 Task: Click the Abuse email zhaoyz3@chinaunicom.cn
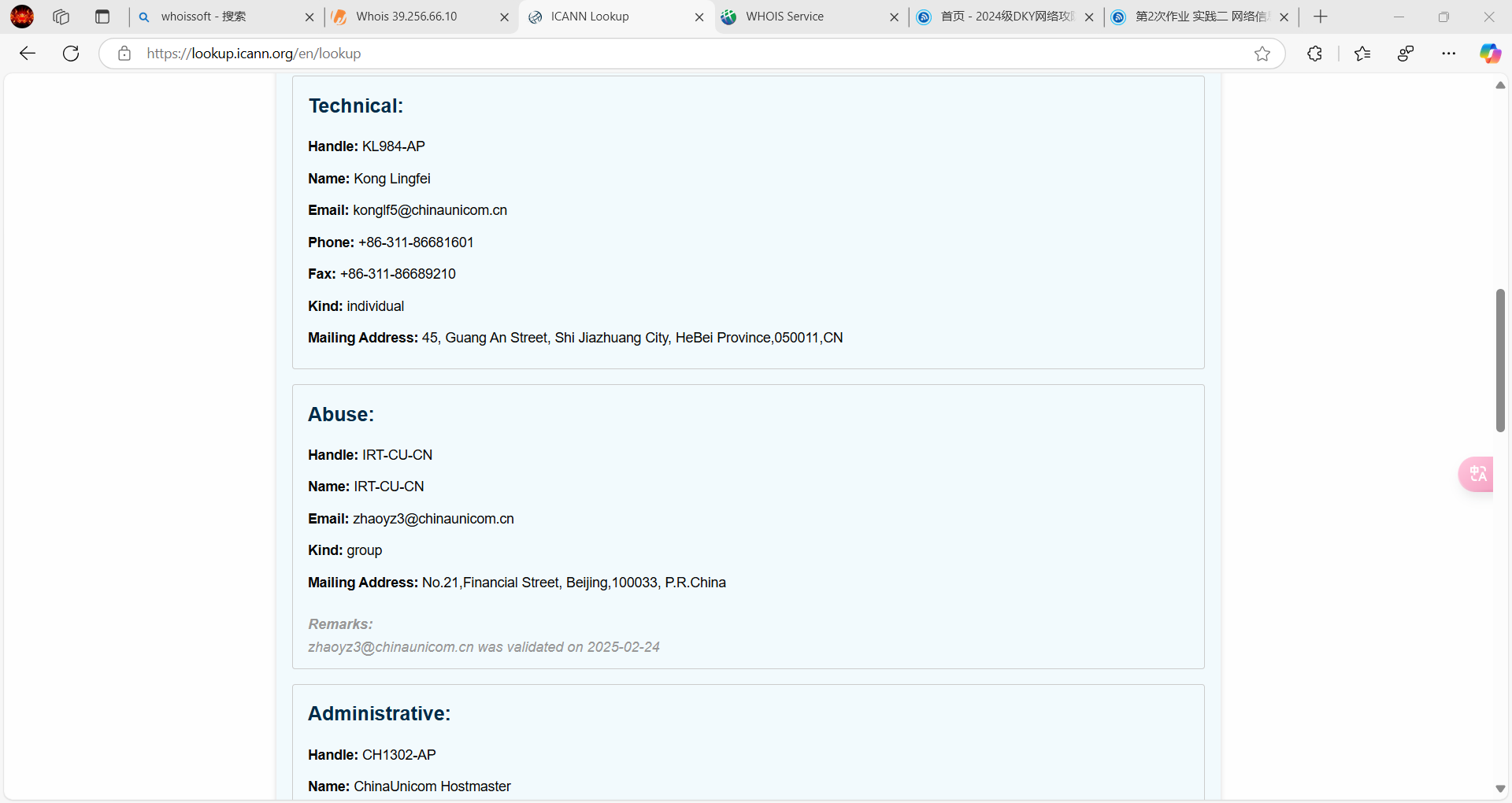[x=434, y=519]
